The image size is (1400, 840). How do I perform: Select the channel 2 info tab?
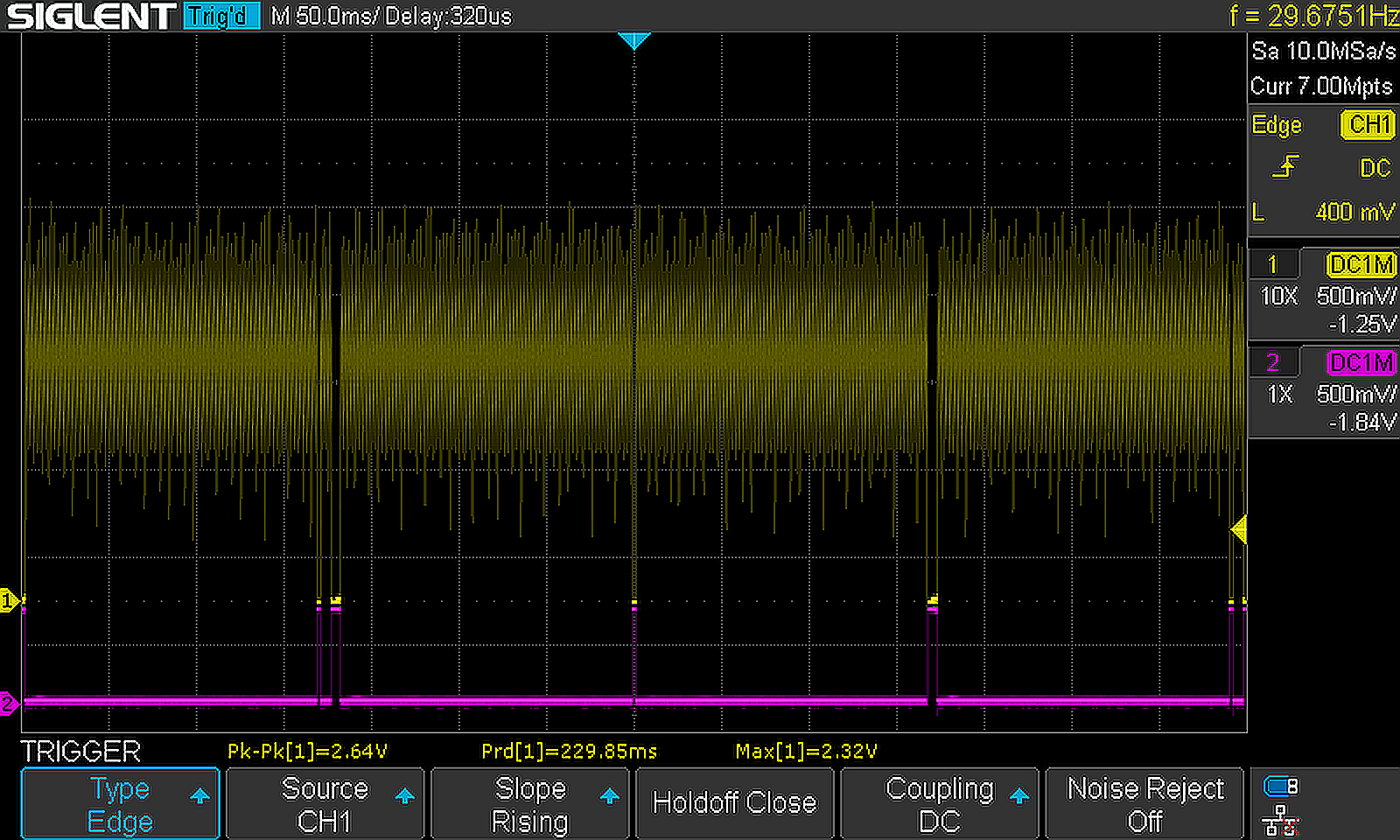click(1272, 362)
